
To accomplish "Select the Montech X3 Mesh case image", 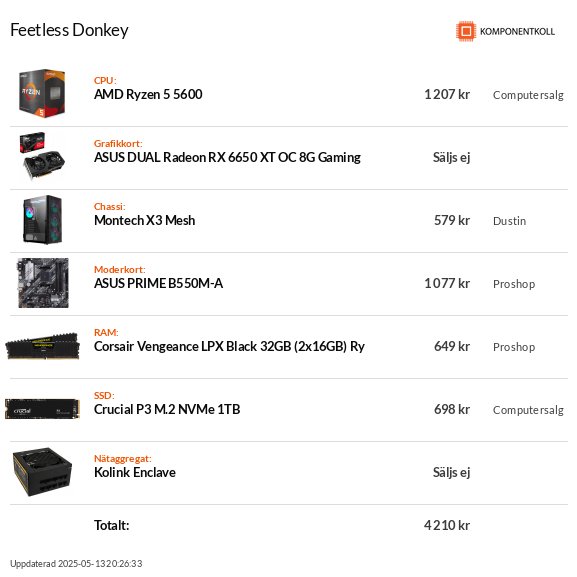I will coord(42,220).
